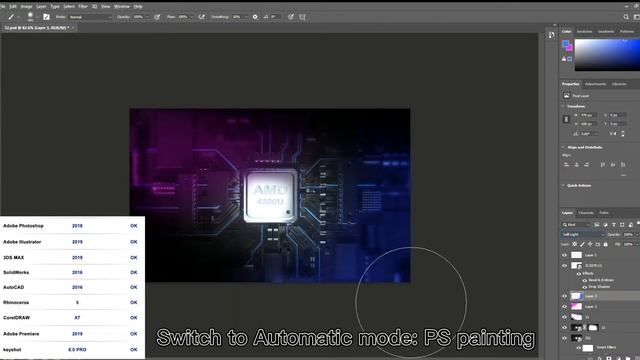This screenshot has width=640, height=360.
Task: Click the blue foreground color swatch
Action: coord(565,43)
